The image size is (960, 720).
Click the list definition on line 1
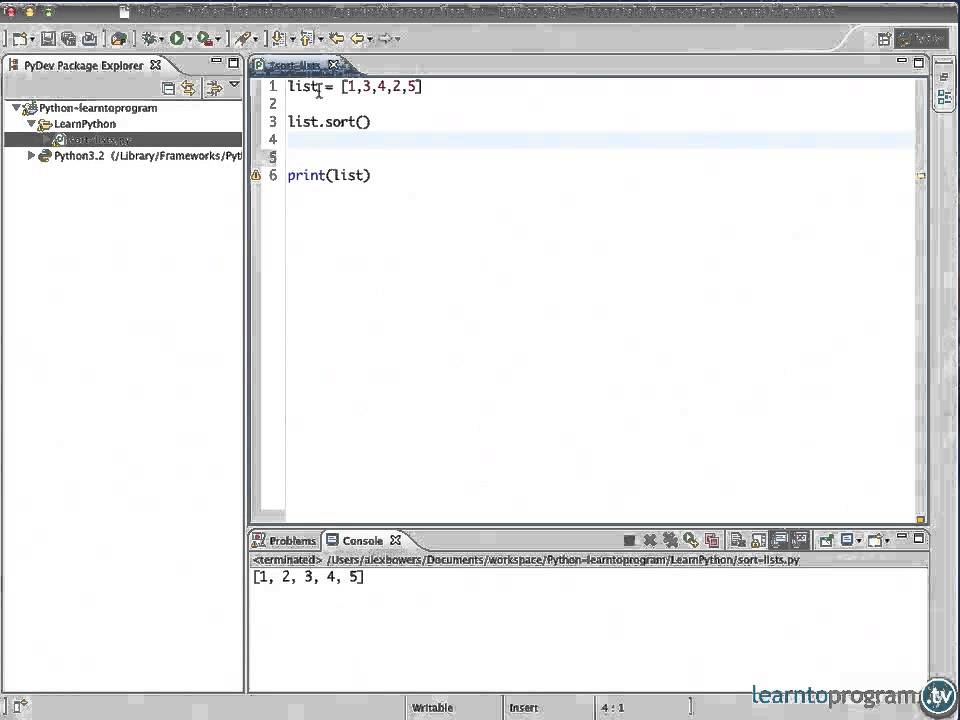tap(355, 86)
